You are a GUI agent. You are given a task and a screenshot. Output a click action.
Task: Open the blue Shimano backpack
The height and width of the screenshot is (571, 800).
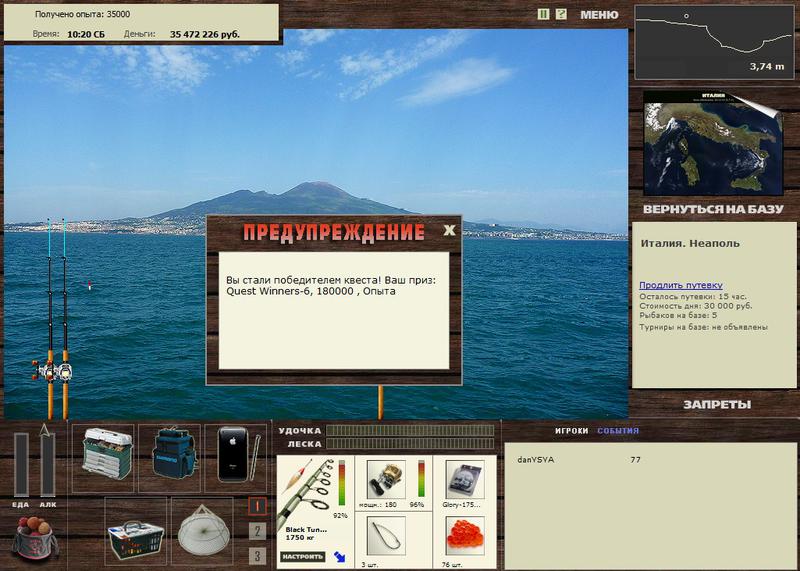[174, 454]
